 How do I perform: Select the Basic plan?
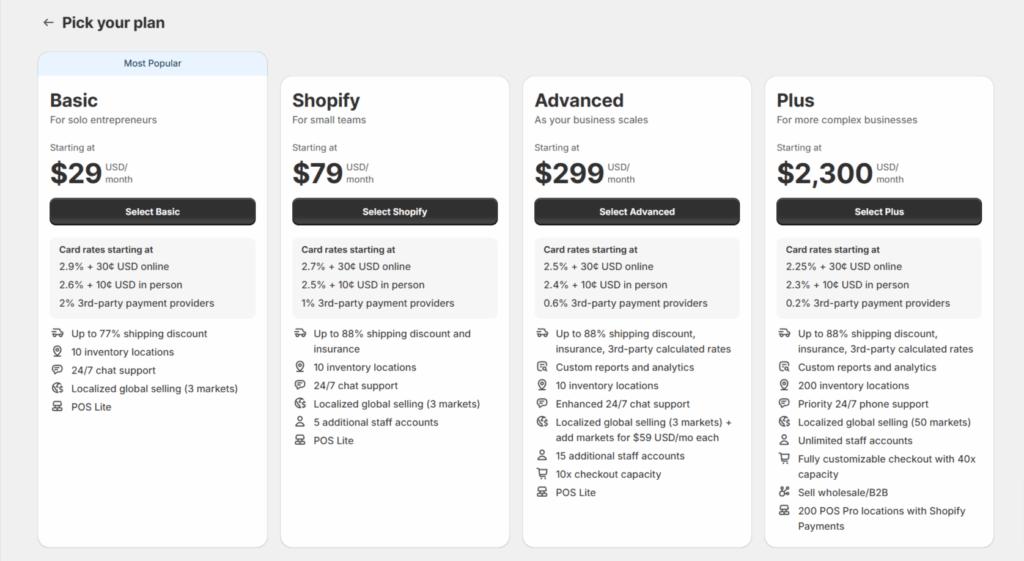(x=152, y=212)
